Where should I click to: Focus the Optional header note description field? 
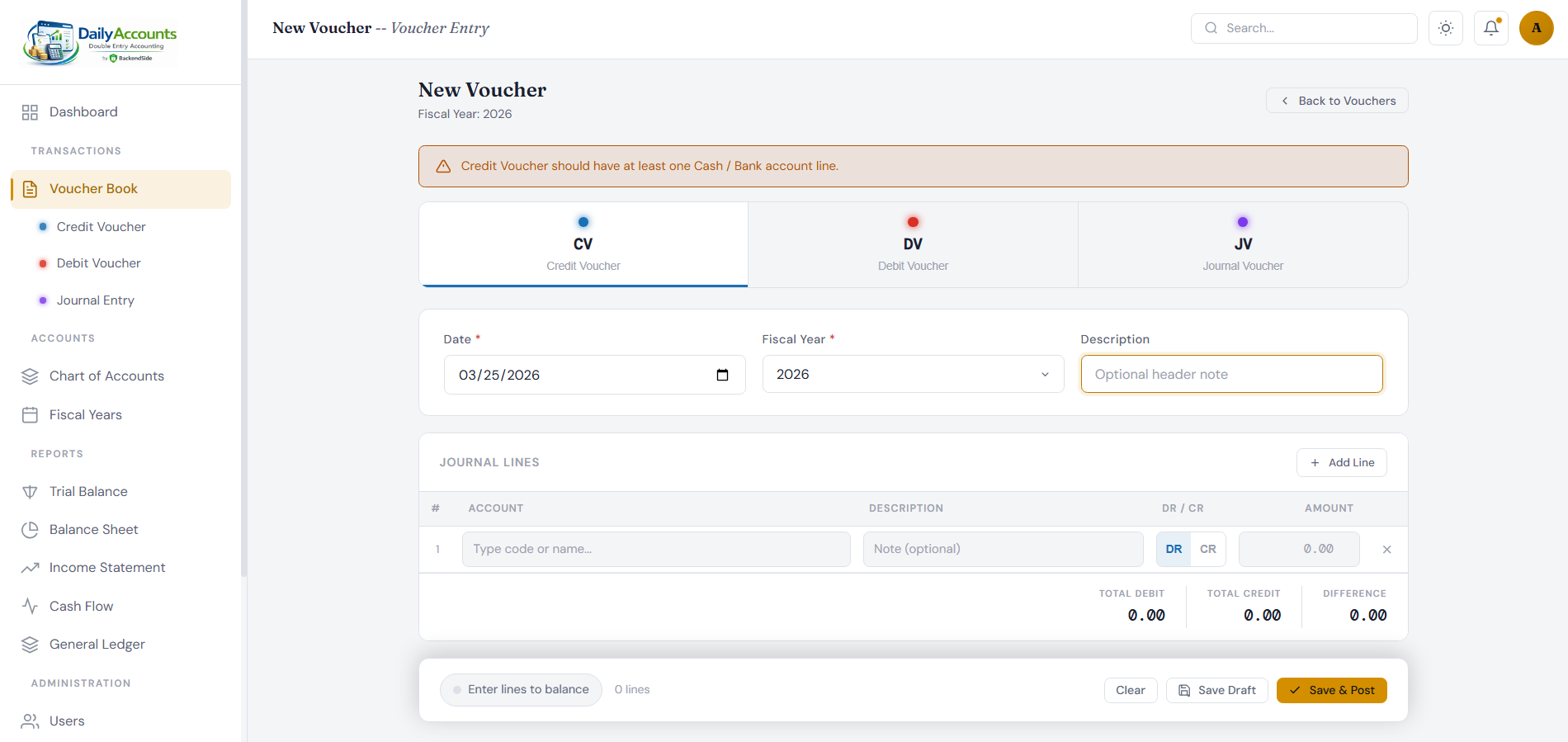pos(1231,375)
